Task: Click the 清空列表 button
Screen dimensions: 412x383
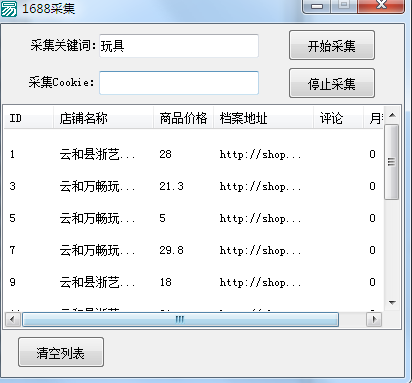Action: 61,352
